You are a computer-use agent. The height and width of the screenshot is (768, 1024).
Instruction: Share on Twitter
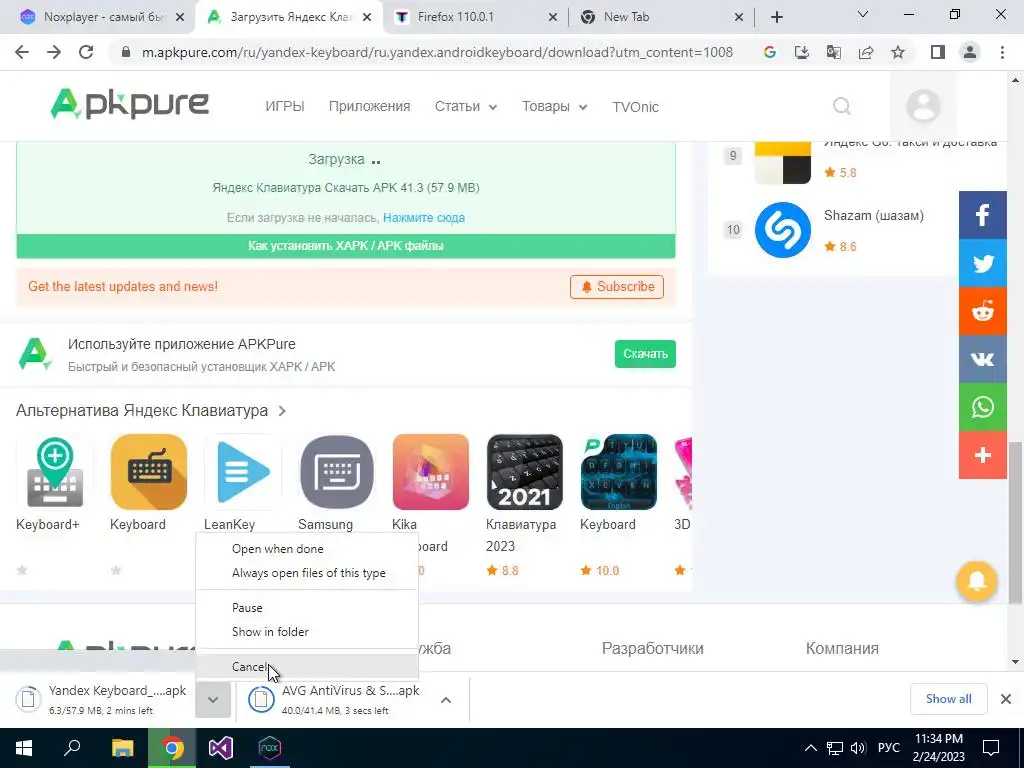pos(983,263)
